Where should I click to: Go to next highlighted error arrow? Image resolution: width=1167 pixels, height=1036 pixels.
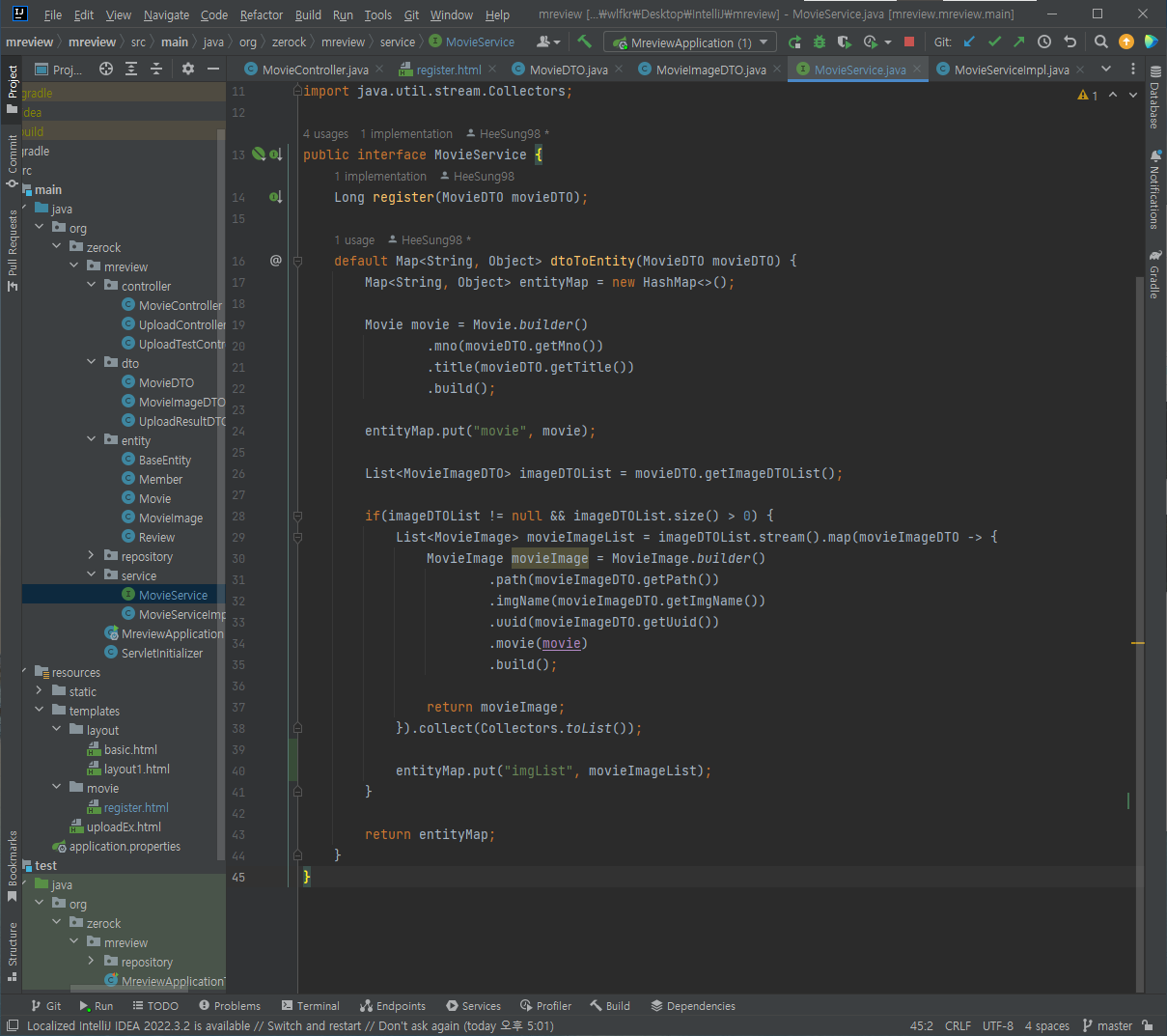tap(1134, 95)
